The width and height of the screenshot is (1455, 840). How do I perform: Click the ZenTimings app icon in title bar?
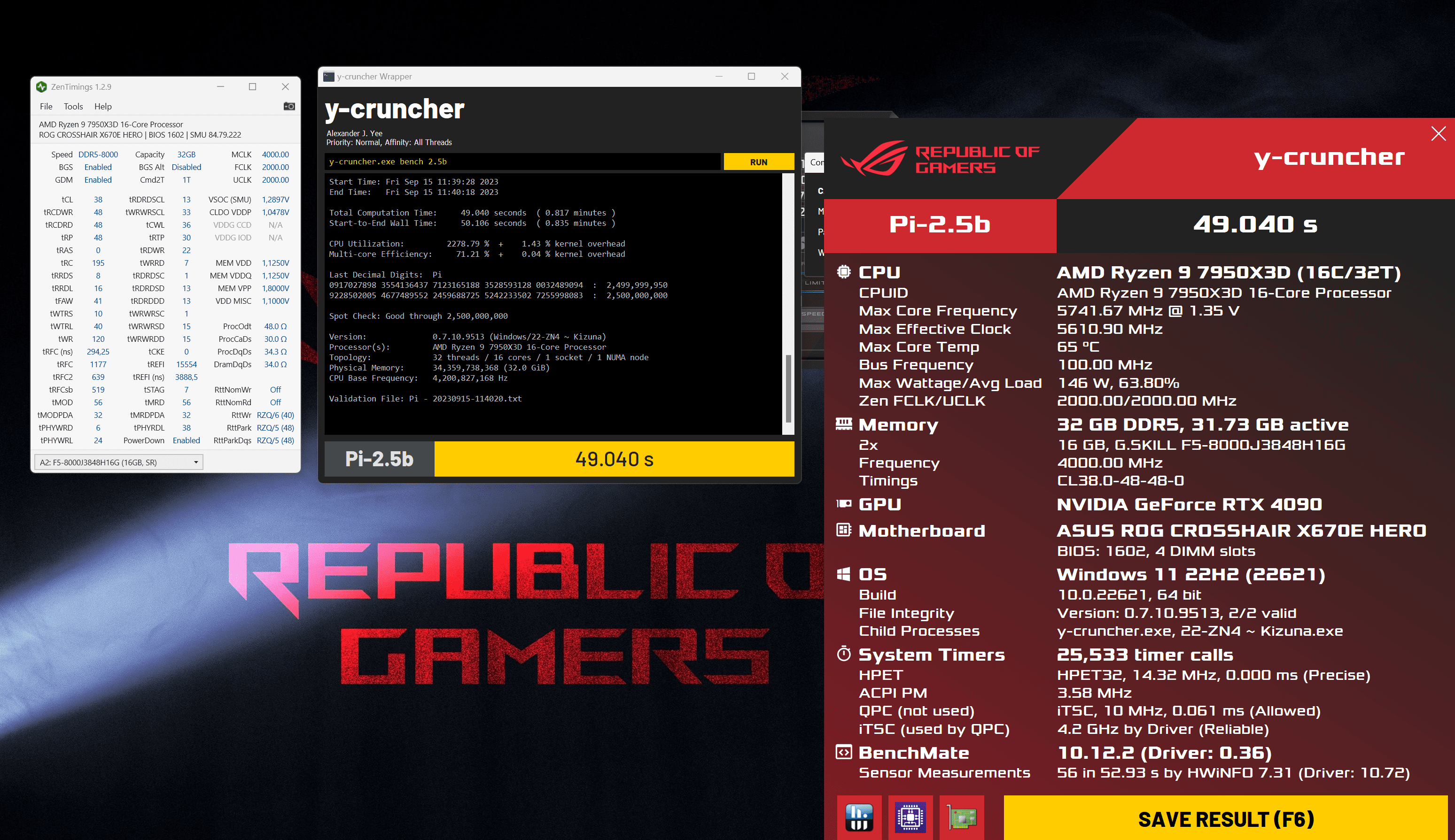(41, 86)
